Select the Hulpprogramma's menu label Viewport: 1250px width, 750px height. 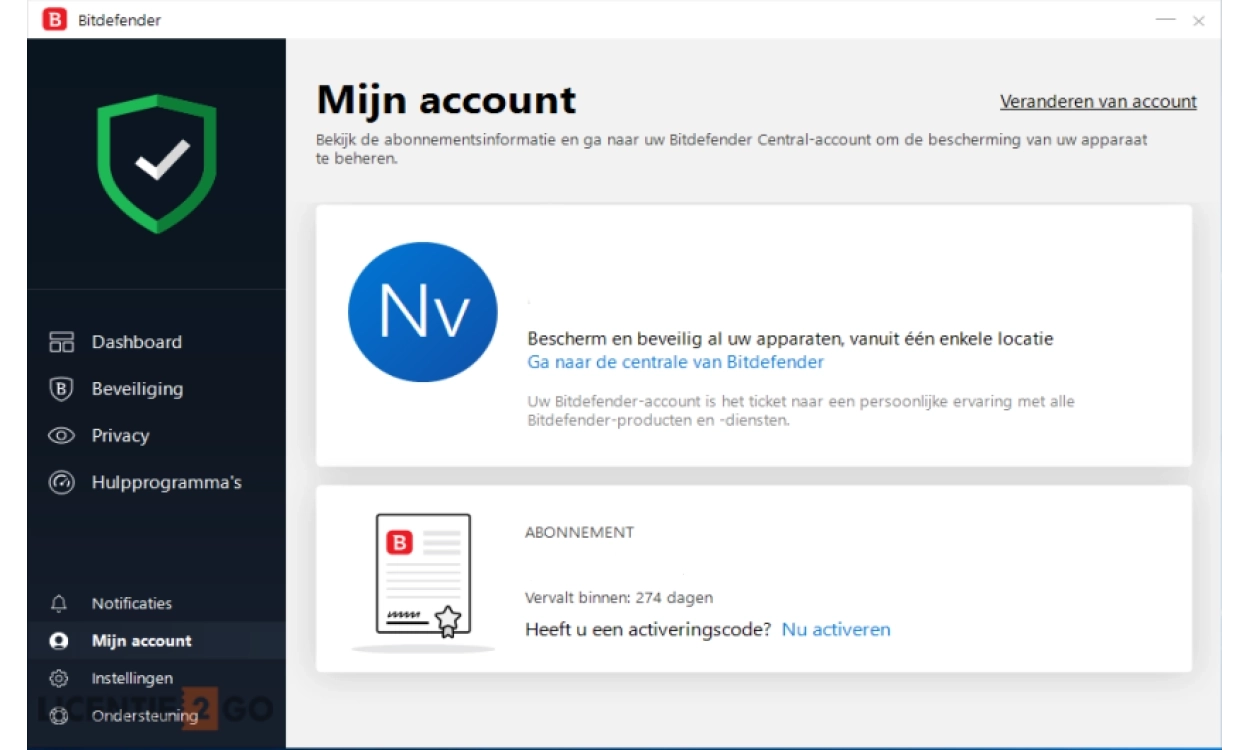point(166,483)
